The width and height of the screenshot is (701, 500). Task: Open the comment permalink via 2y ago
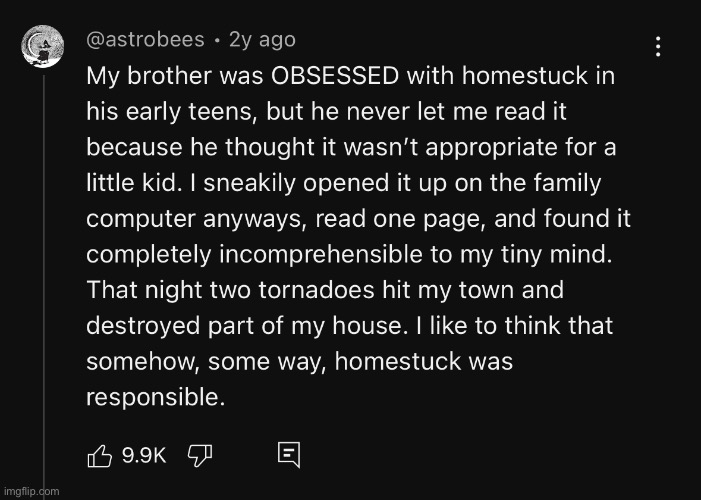[262, 40]
